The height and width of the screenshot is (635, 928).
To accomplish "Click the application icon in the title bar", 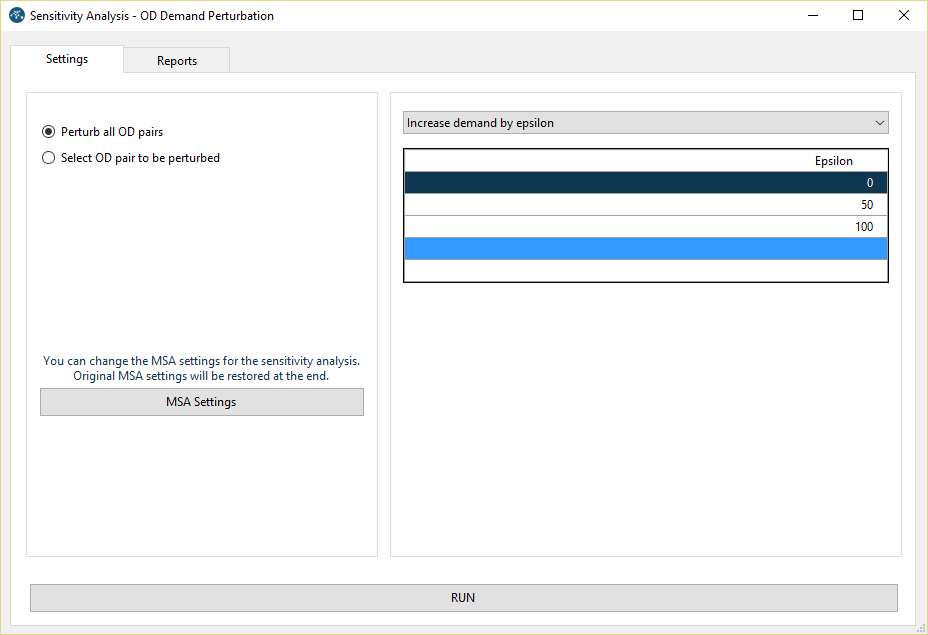I will (x=16, y=16).
